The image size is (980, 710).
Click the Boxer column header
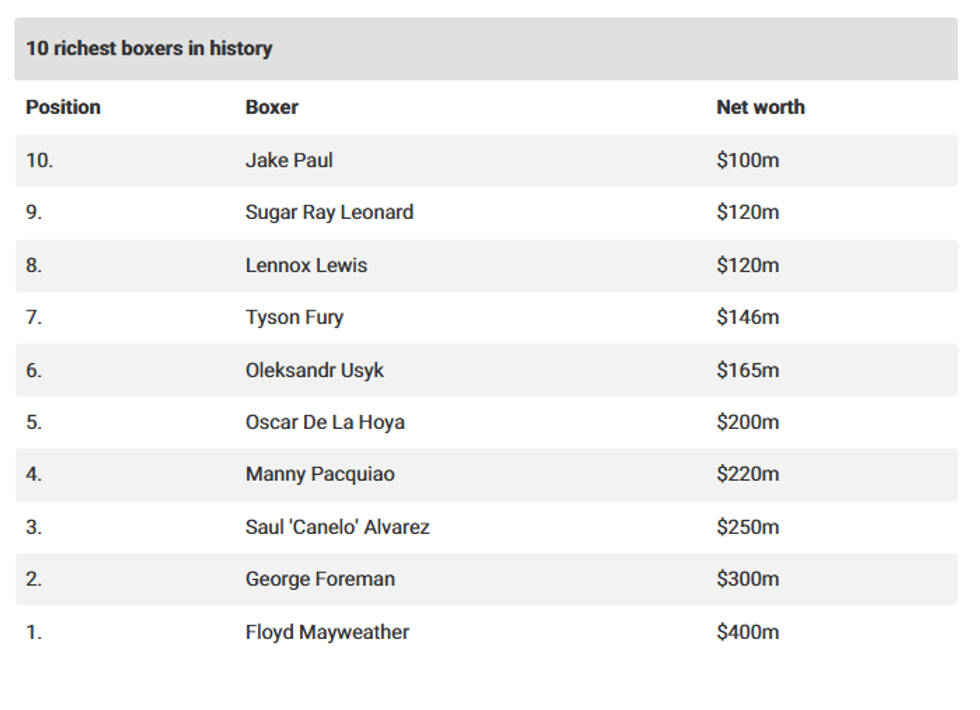pos(272,107)
